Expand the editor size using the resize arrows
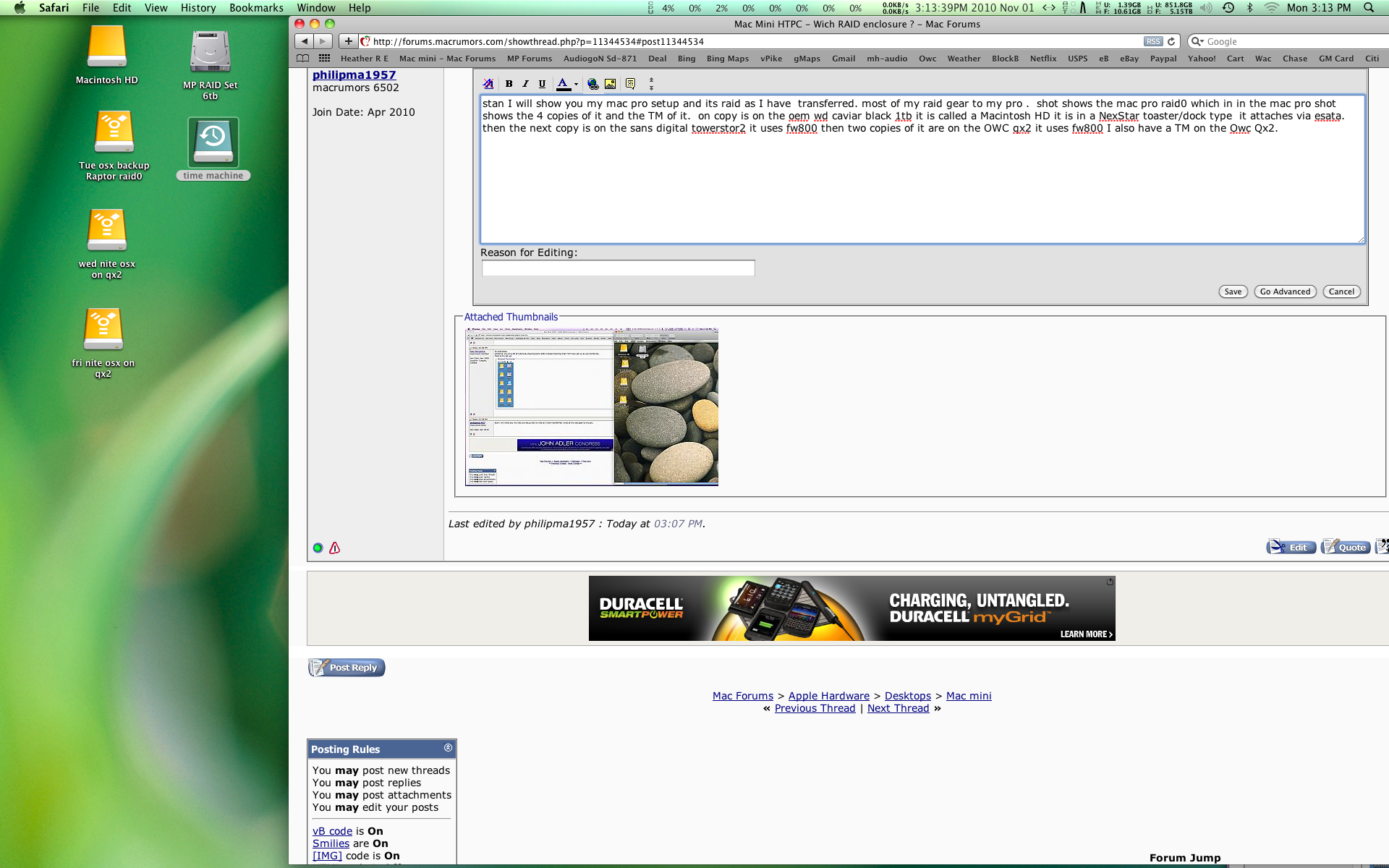The height and width of the screenshot is (868, 1389). click(650, 84)
